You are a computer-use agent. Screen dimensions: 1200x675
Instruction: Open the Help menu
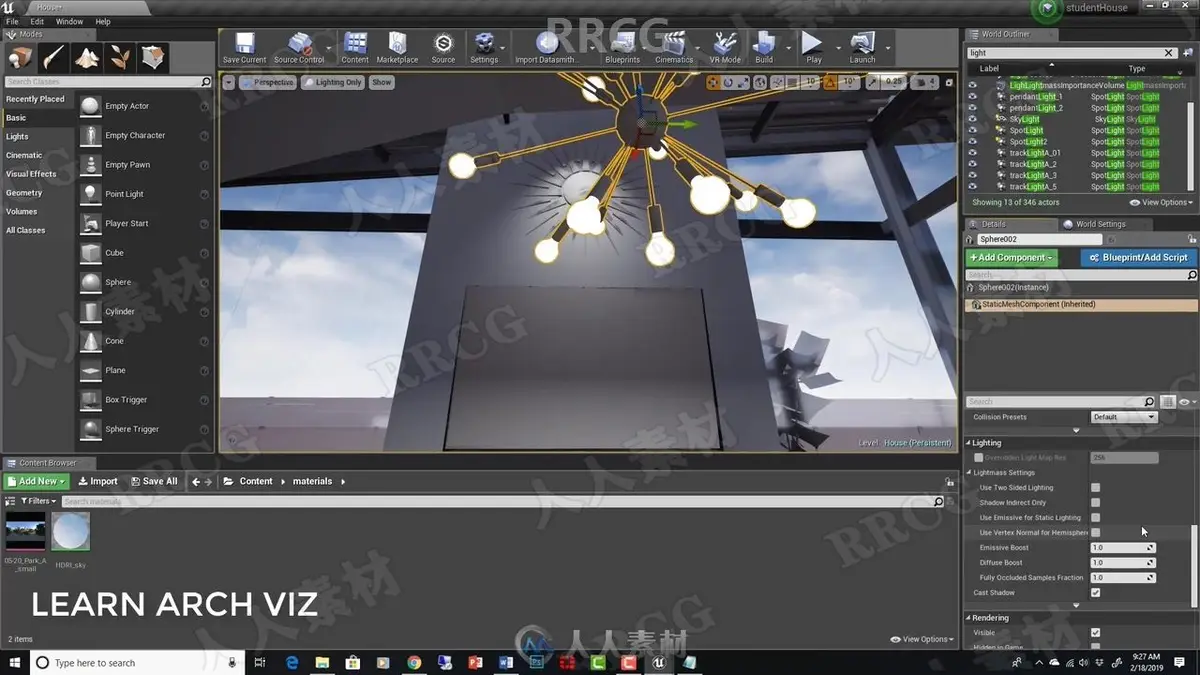(103, 21)
